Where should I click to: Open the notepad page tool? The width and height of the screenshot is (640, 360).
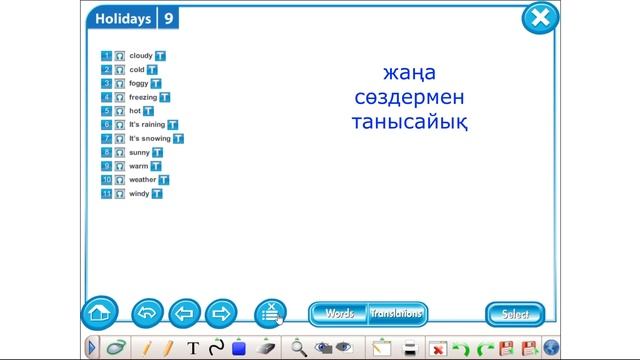[x=381, y=348]
